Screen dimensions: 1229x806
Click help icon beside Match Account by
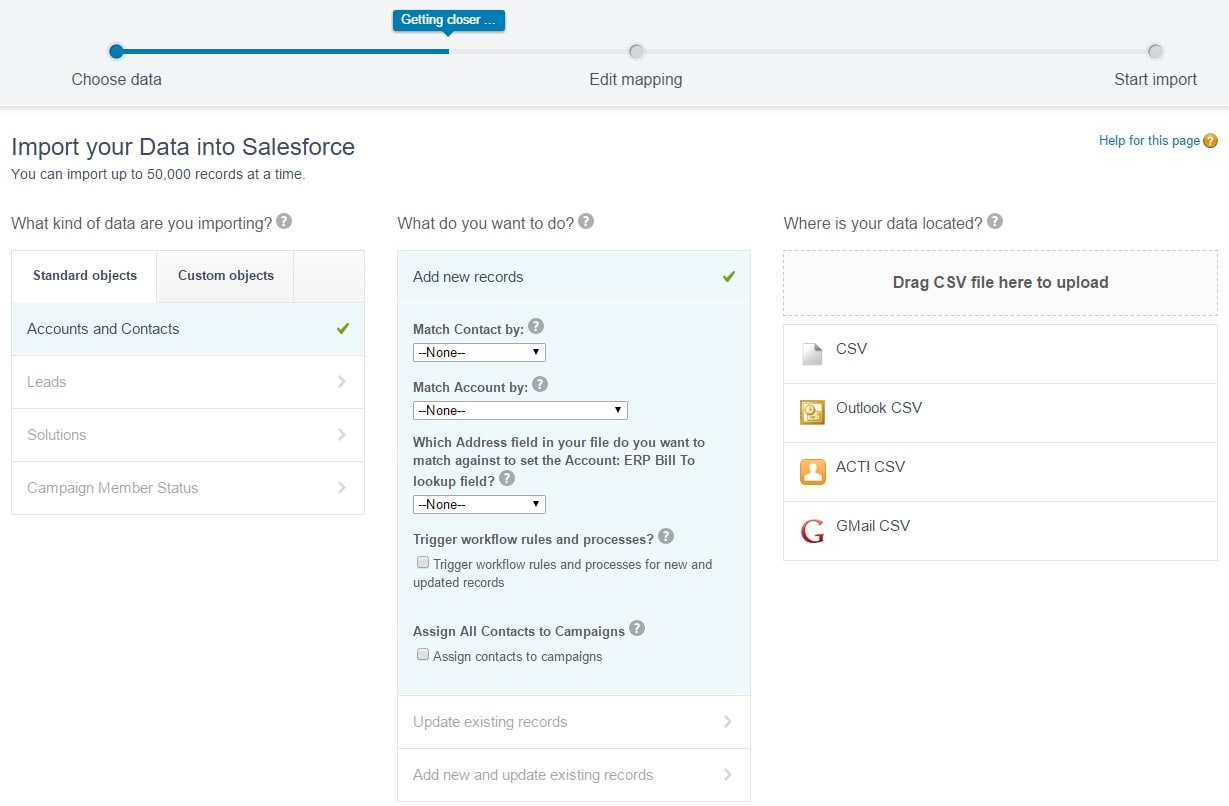pyautogui.click(x=540, y=384)
